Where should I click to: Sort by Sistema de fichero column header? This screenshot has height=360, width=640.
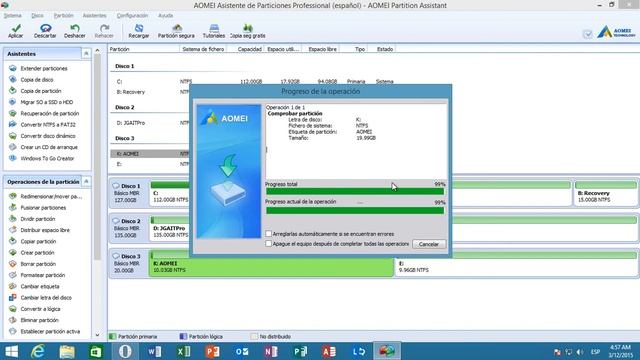point(203,49)
